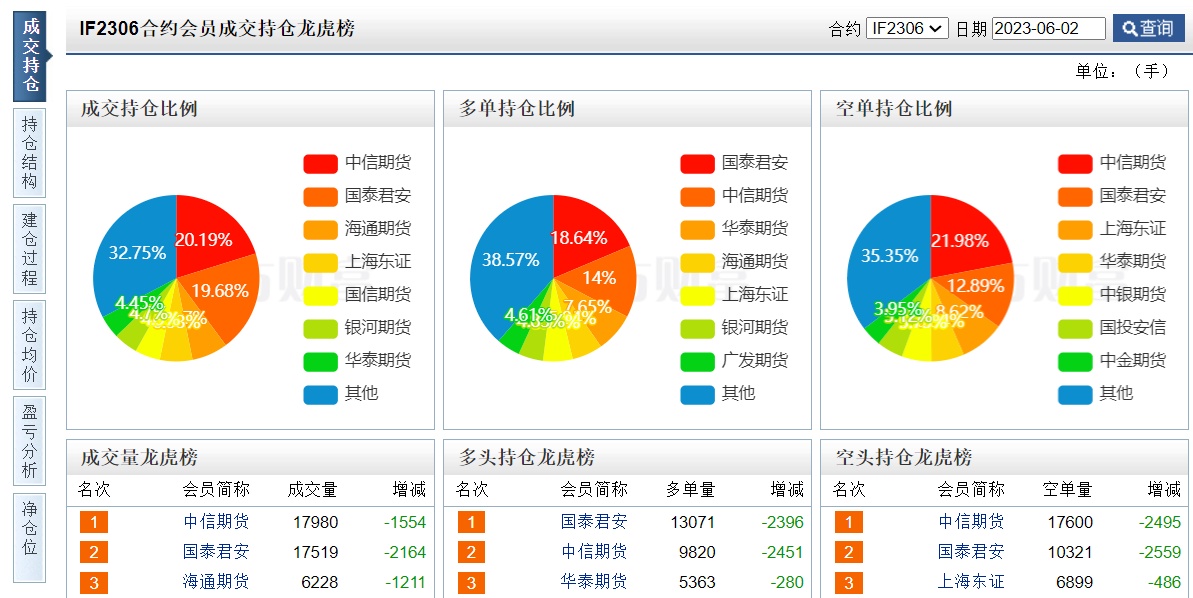Open 中信期货 link in 成交量龙虎榜 table
1193x598 pixels.
216,522
